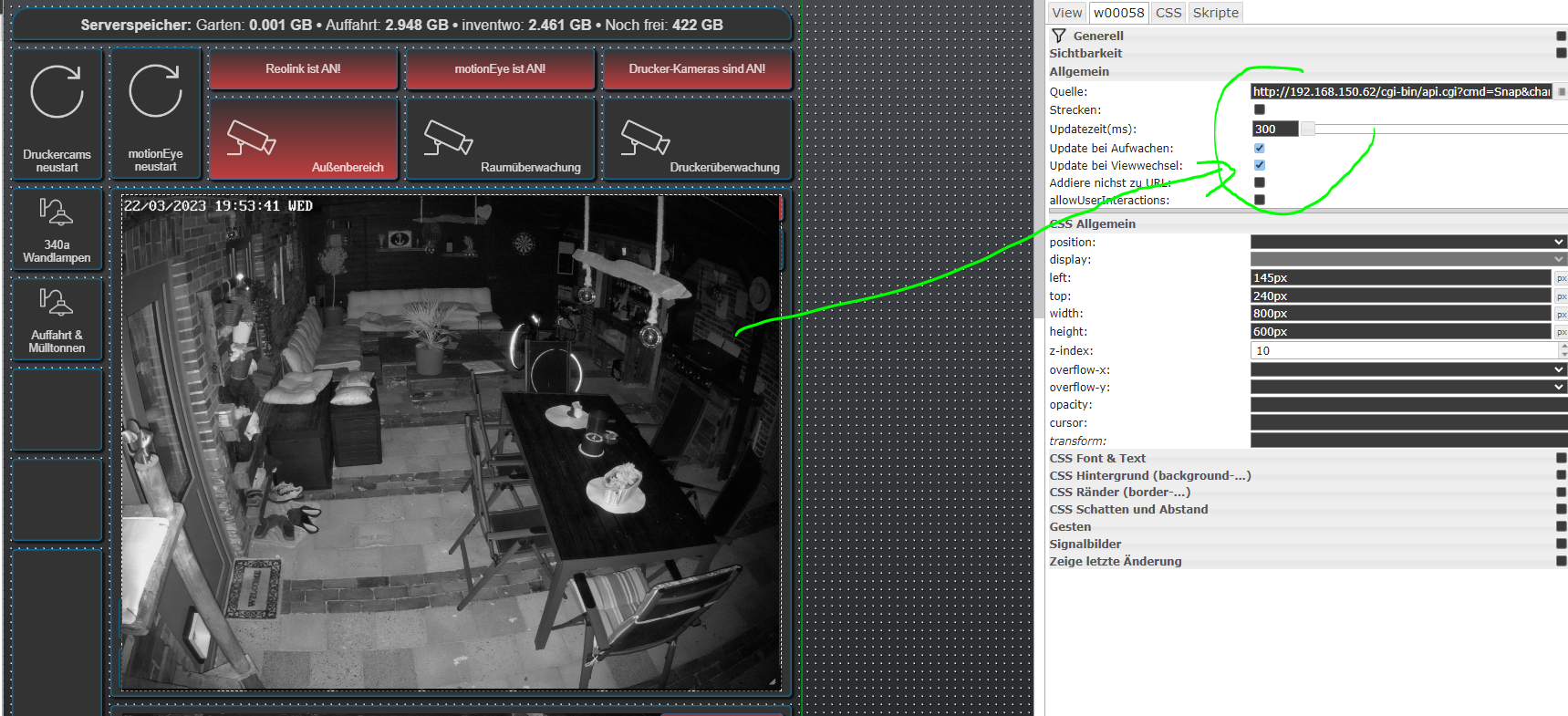Enable Addiere nichst zu URL checkbox
Viewport: 1568px width, 716px height.
coord(1260,182)
